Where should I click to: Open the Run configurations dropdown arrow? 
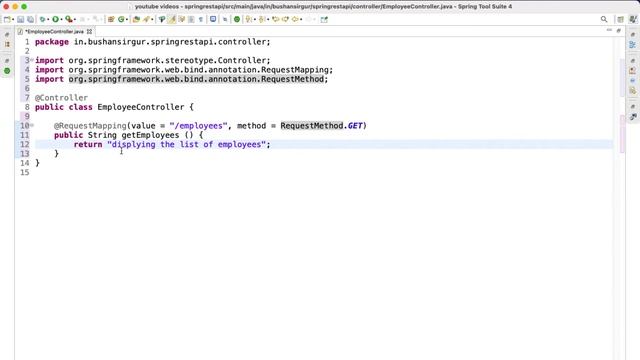(61, 20)
